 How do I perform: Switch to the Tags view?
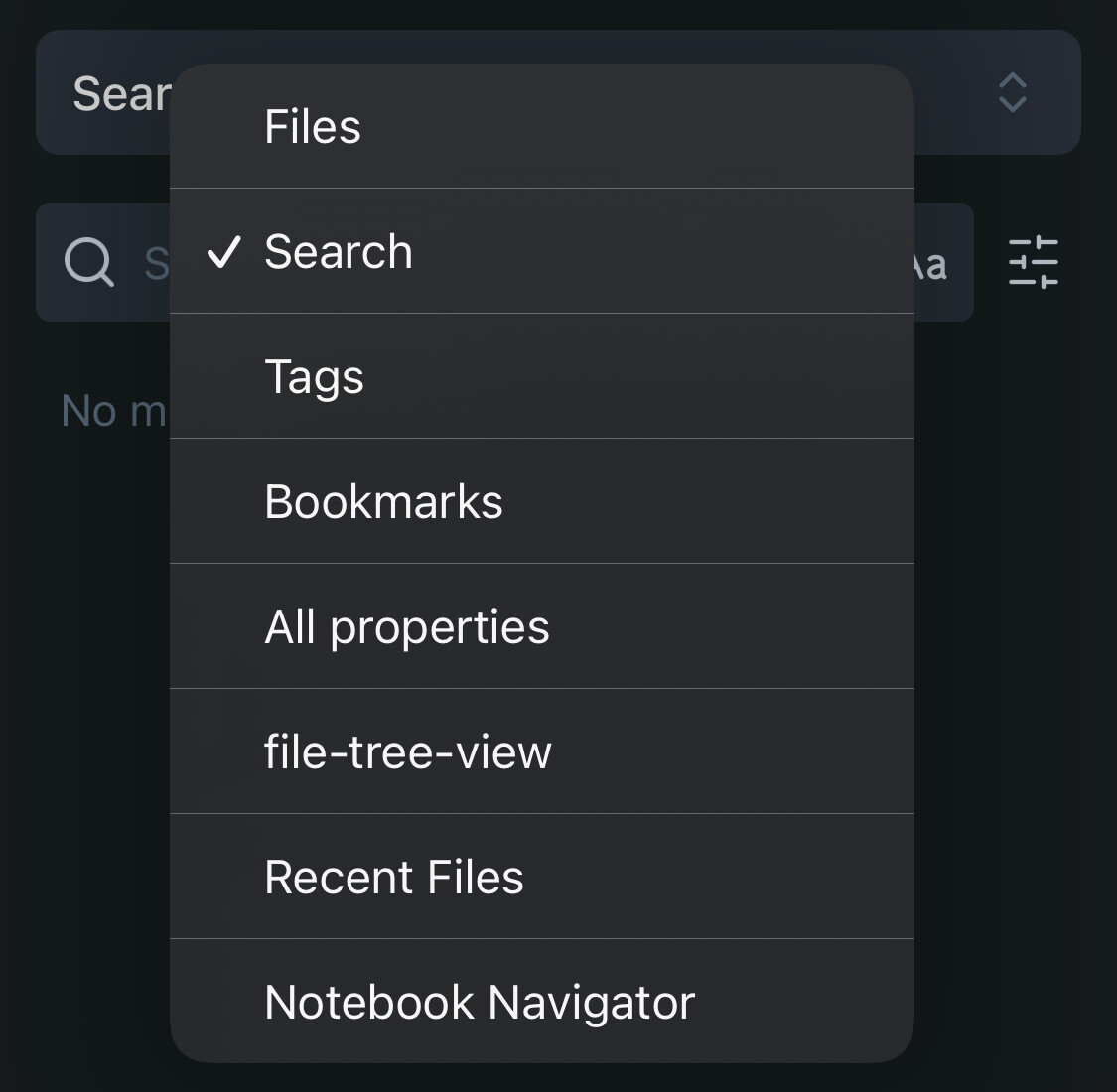541,377
